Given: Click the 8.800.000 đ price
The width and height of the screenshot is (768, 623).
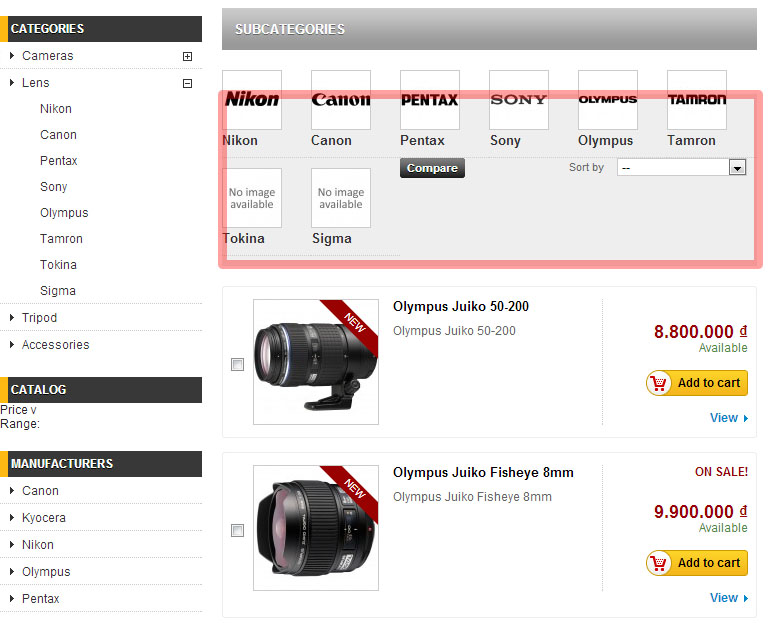Looking at the screenshot, I should 700,332.
